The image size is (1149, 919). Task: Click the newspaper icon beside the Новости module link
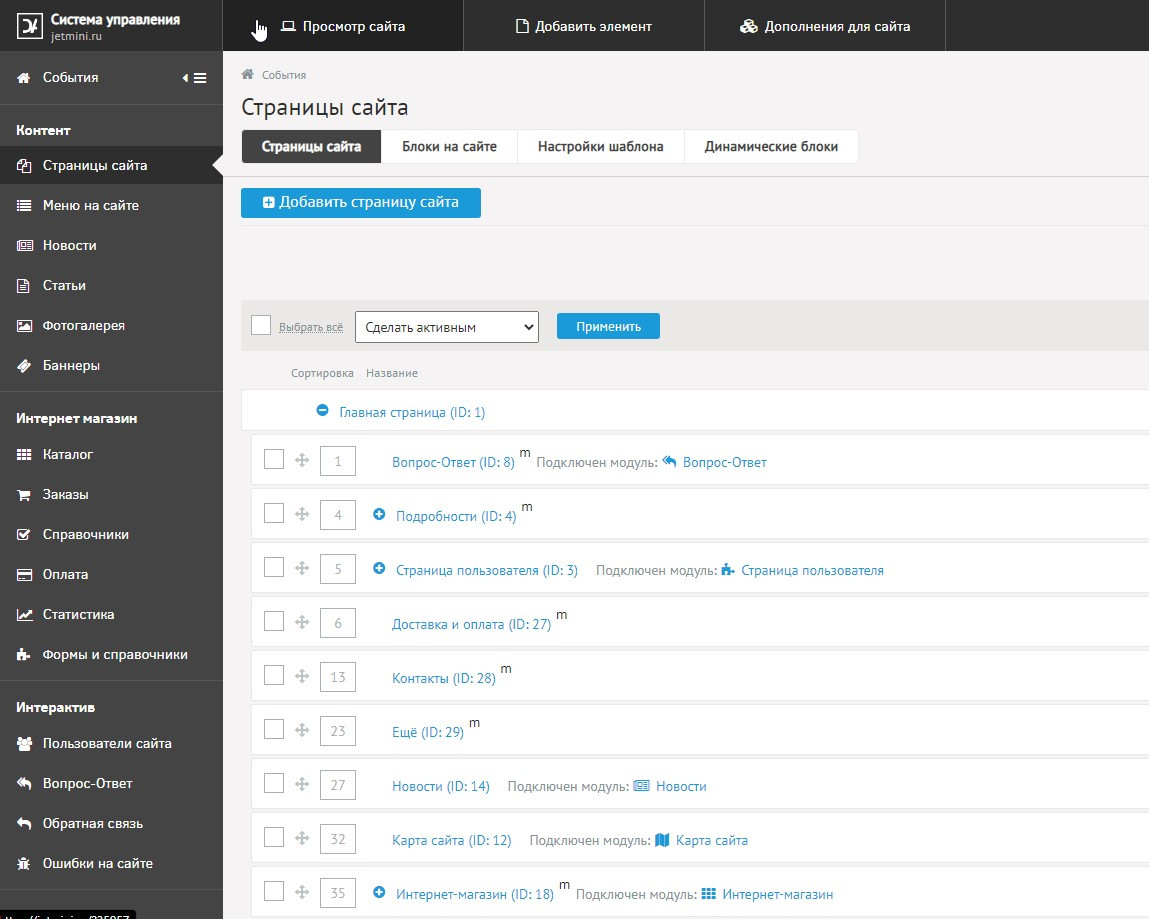click(641, 786)
